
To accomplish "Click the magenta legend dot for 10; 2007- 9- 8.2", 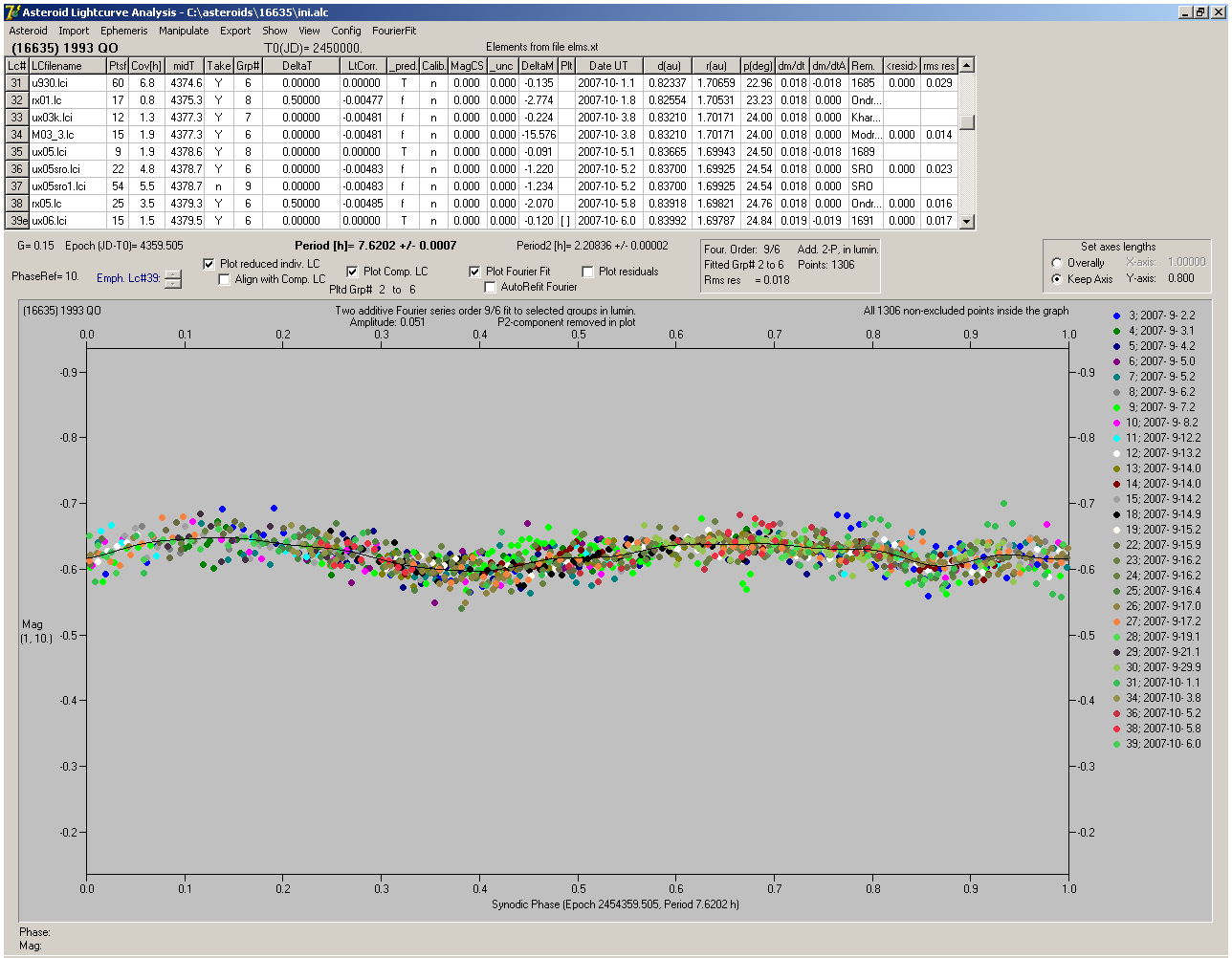I will (x=1116, y=423).
